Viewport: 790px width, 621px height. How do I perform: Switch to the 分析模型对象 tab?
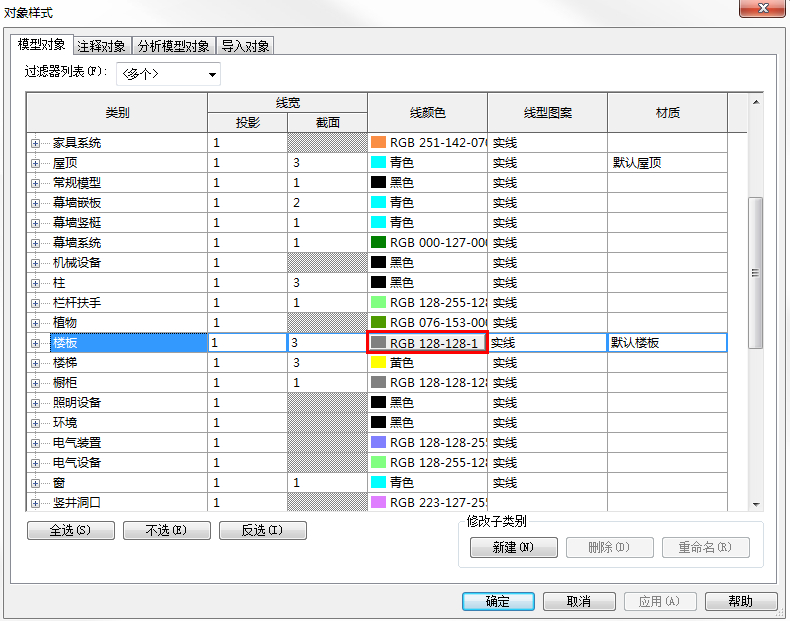pos(173,46)
